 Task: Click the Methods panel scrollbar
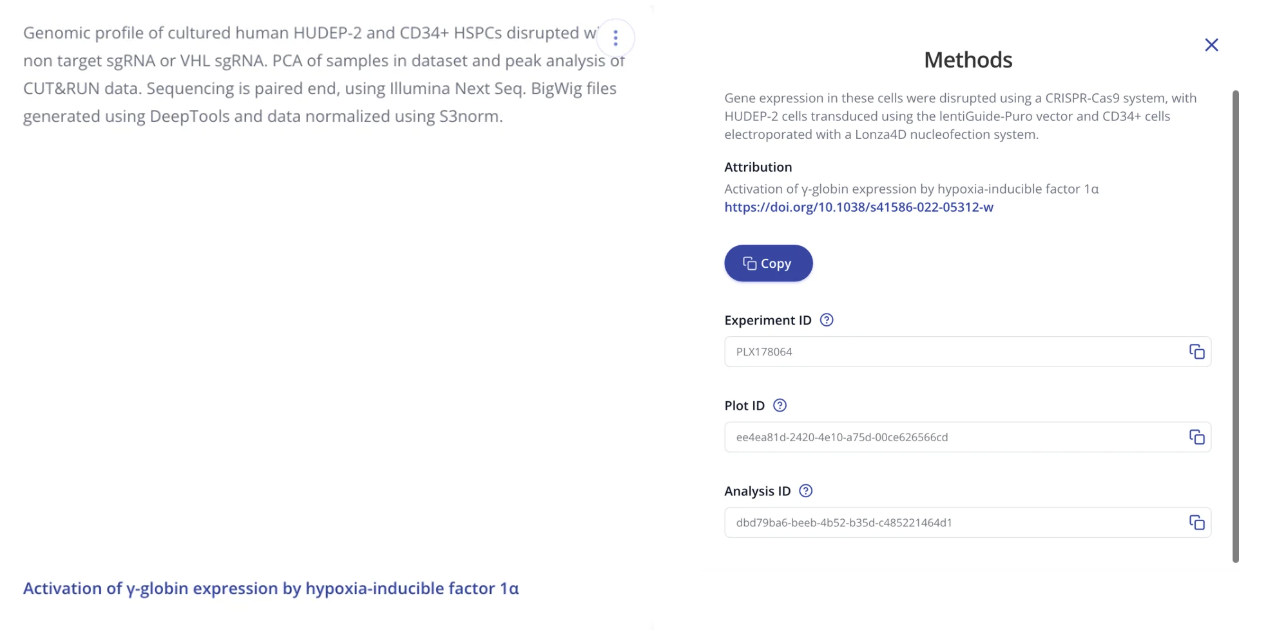tap(1235, 320)
